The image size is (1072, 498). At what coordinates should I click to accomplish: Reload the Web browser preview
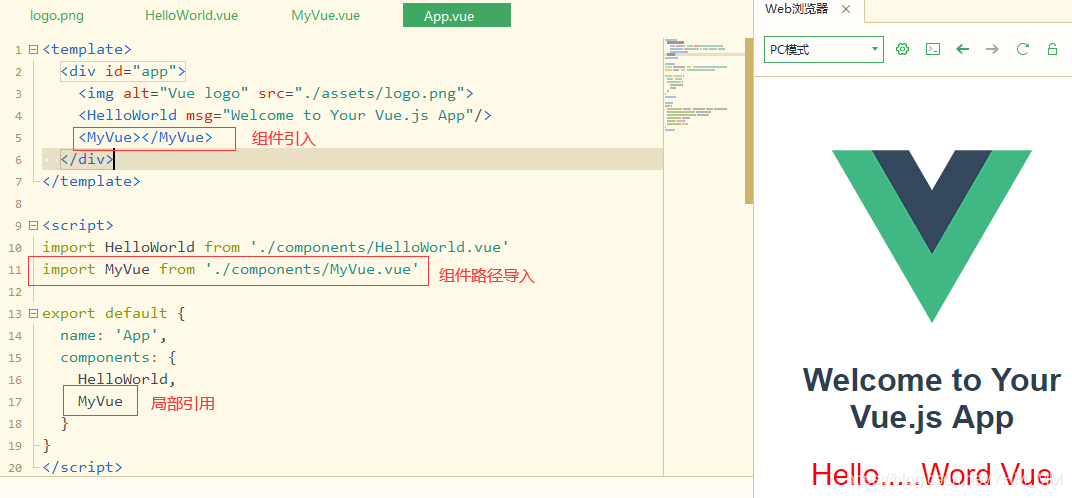click(1023, 49)
